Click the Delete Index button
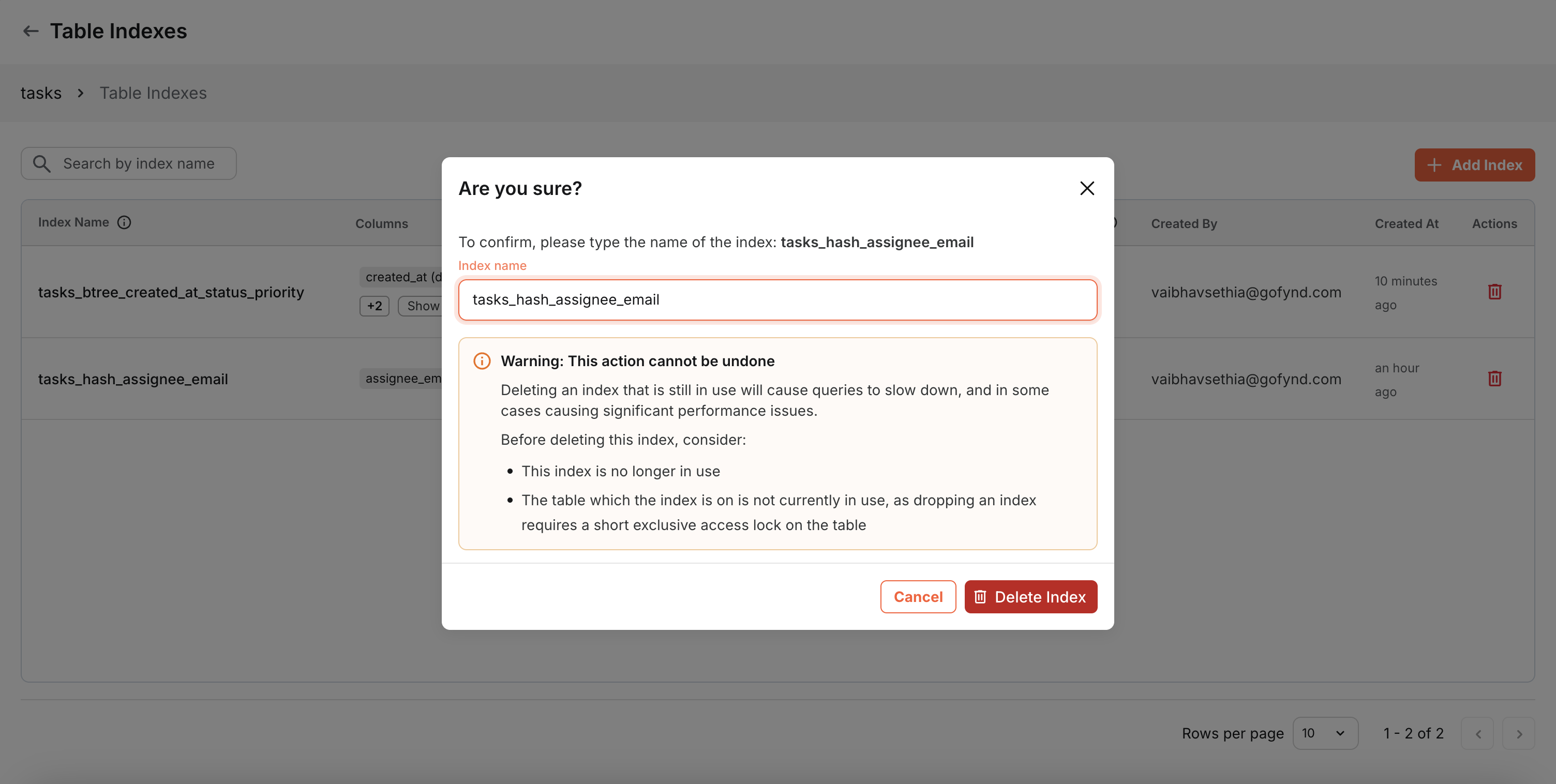Image resolution: width=1556 pixels, height=784 pixels. click(1030, 597)
